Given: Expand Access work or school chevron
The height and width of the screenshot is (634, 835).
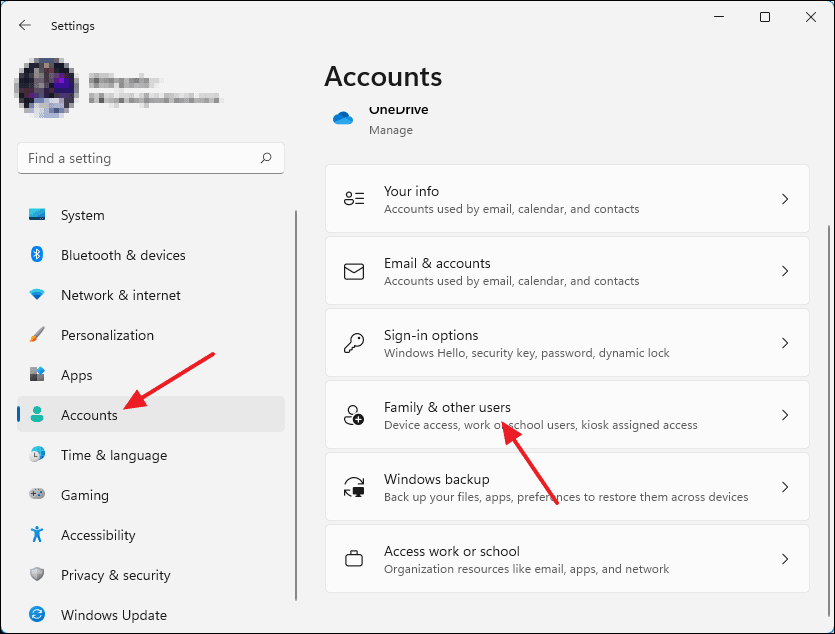Looking at the screenshot, I should (x=784, y=559).
